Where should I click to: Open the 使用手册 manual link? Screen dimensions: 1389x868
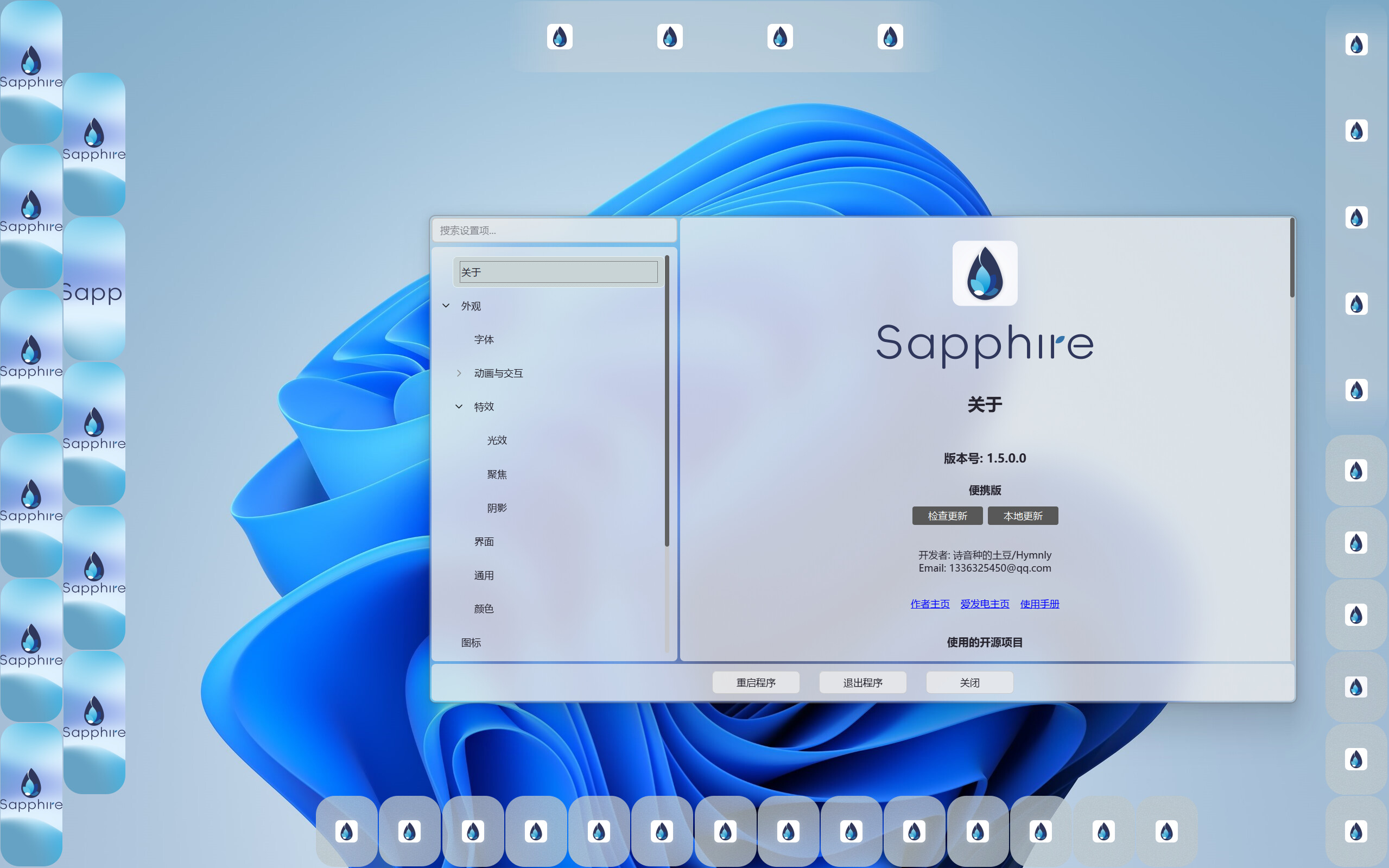click(1039, 603)
